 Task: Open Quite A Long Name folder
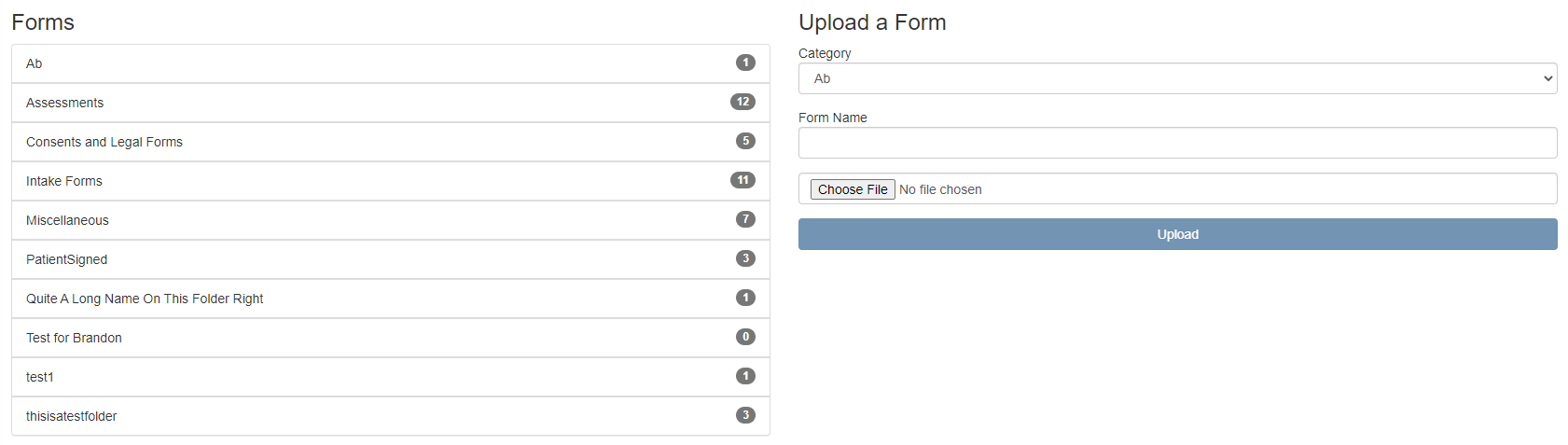(145, 299)
